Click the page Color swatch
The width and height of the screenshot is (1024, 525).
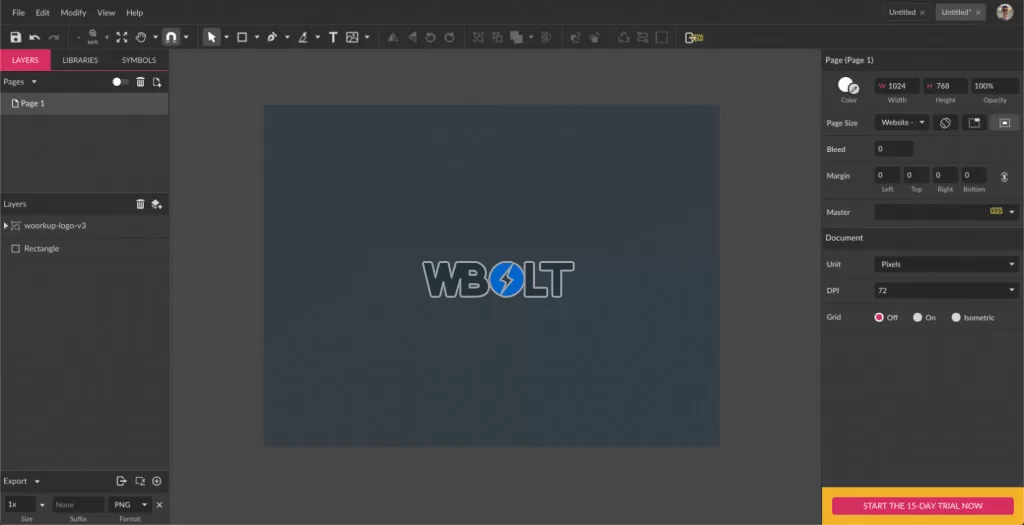point(848,86)
